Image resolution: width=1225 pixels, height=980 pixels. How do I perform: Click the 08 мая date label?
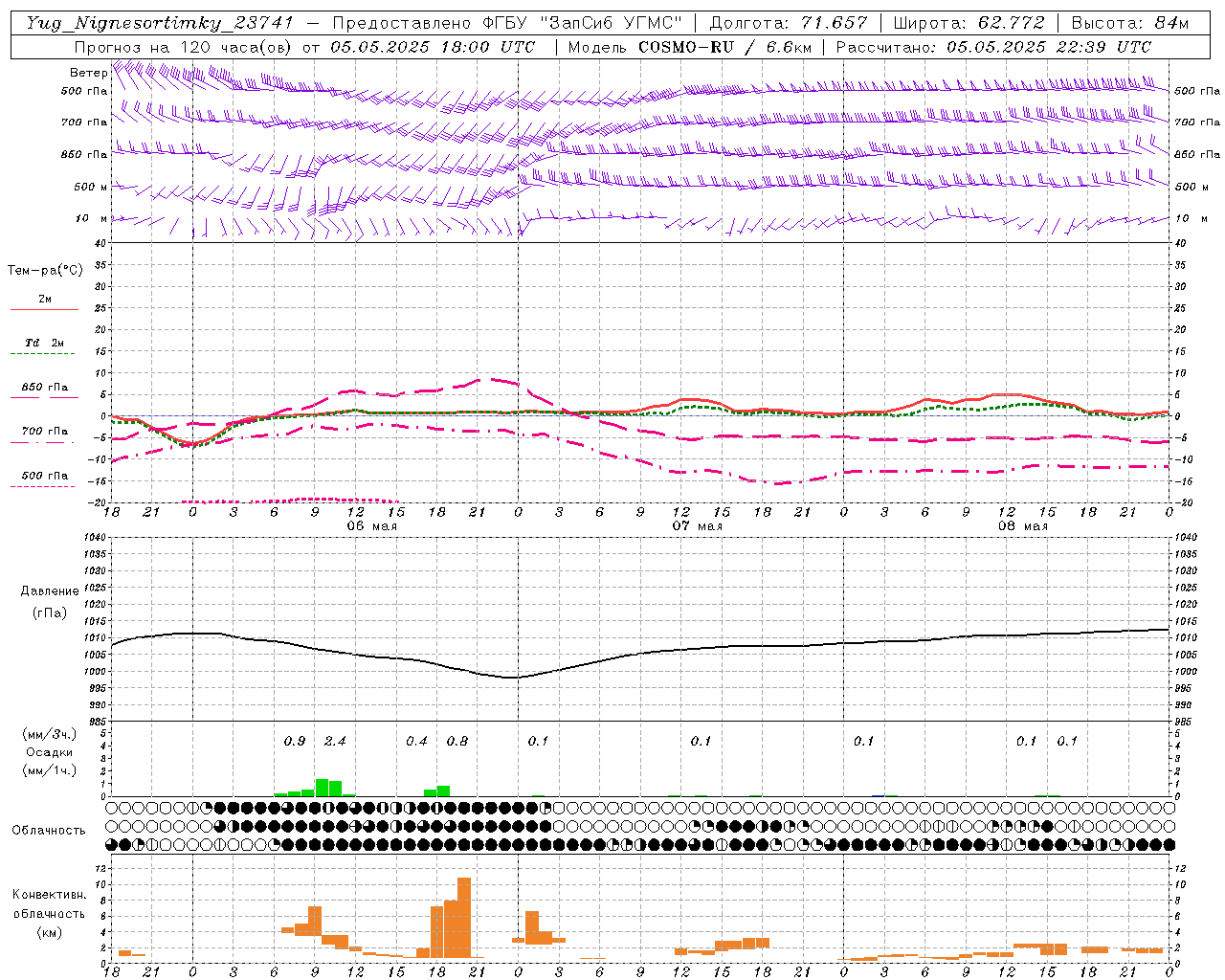click(x=1022, y=526)
